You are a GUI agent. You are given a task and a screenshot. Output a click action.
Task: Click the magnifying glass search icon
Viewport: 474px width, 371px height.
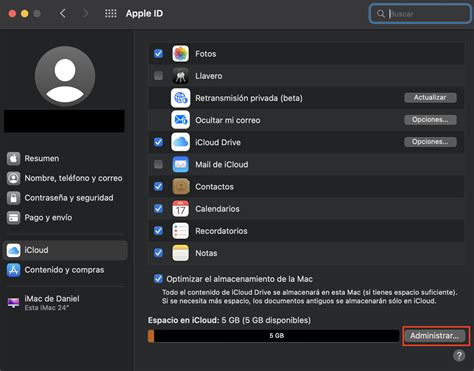click(381, 14)
